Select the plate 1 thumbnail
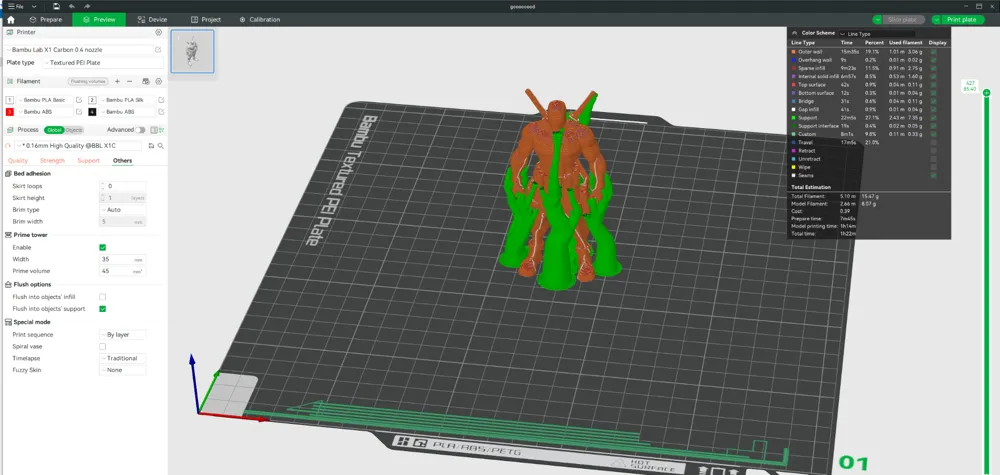The width and height of the screenshot is (1000, 475). click(193, 51)
